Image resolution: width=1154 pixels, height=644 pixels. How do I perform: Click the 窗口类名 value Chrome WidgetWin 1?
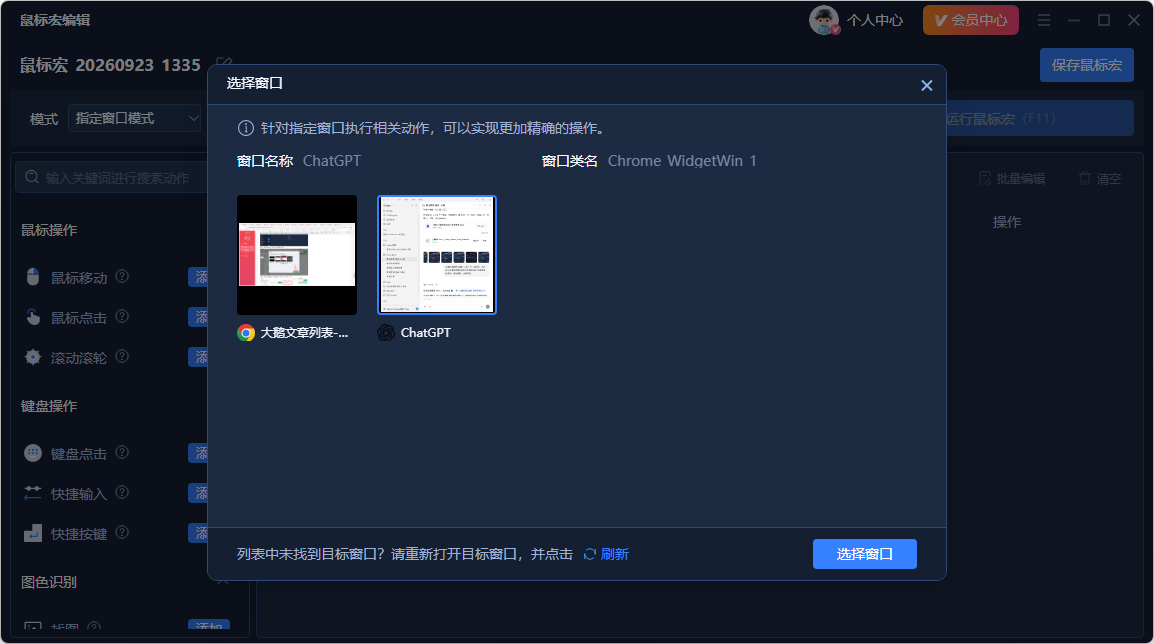click(x=682, y=161)
